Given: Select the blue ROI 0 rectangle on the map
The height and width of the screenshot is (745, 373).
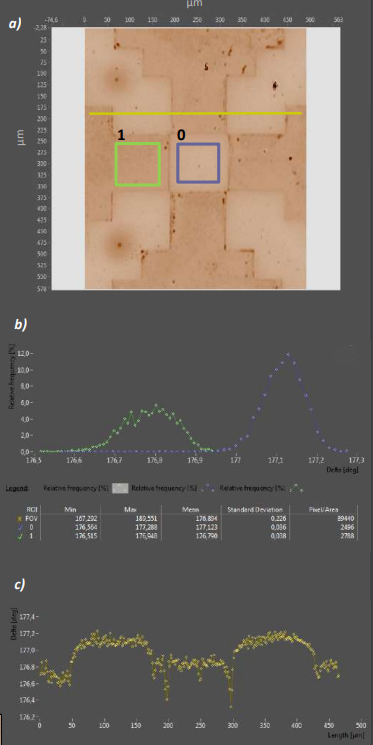Looking at the screenshot, I should coord(198,163).
